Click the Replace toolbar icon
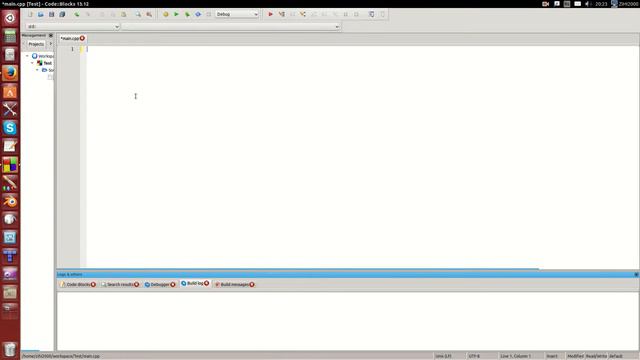Screen dimensions: 640x360 coord(149,14)
